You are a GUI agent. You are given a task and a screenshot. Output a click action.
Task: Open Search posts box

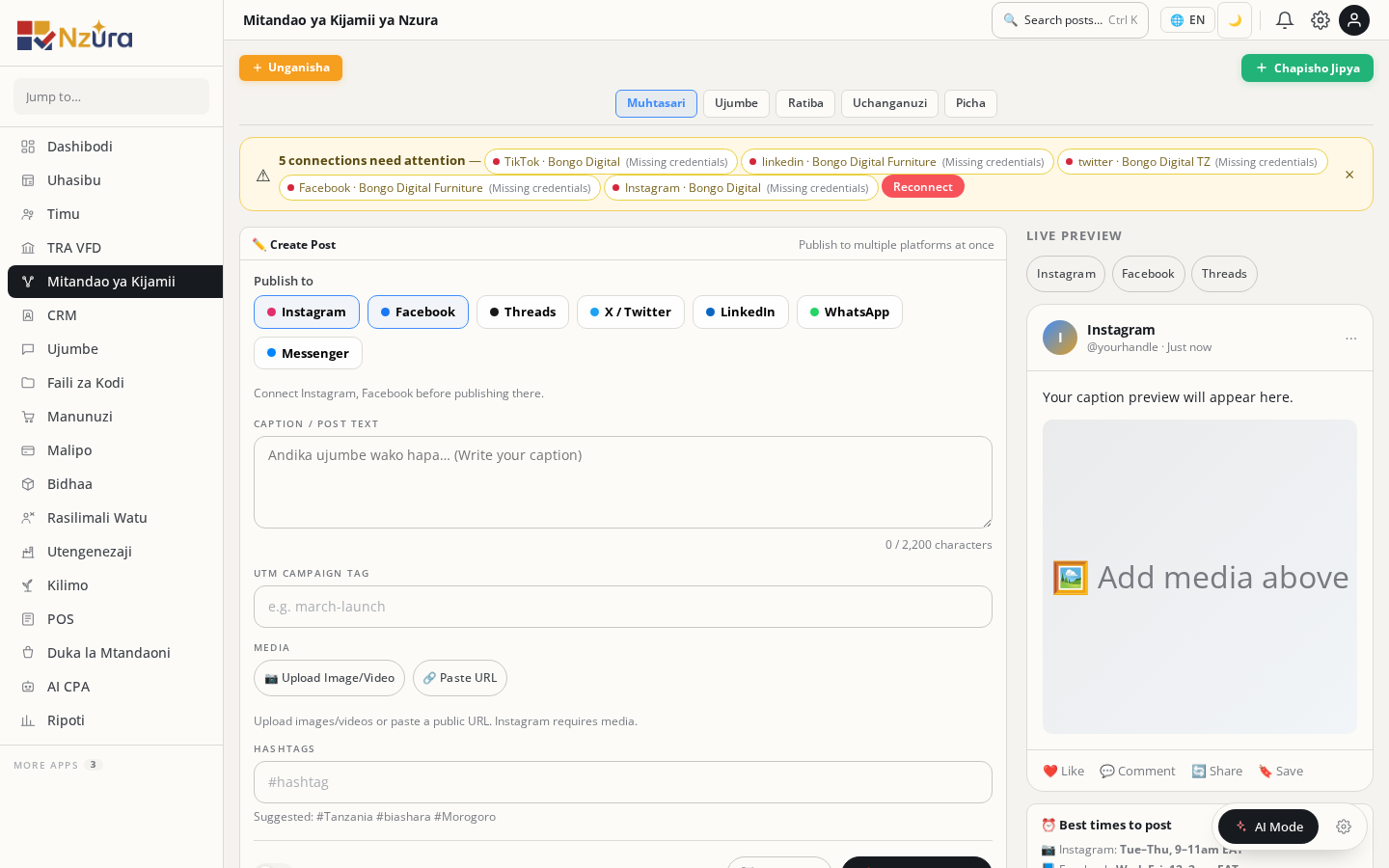1070,20
